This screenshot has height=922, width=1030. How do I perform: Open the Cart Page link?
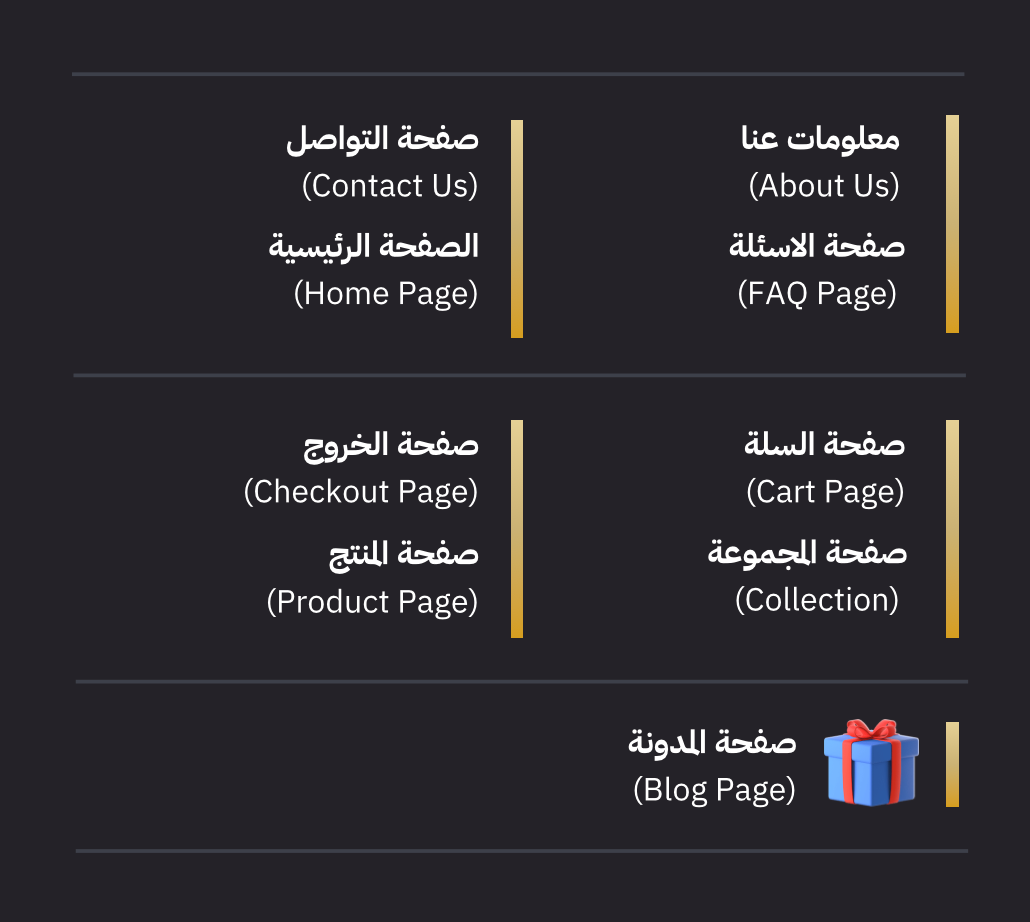click(825, 492)
